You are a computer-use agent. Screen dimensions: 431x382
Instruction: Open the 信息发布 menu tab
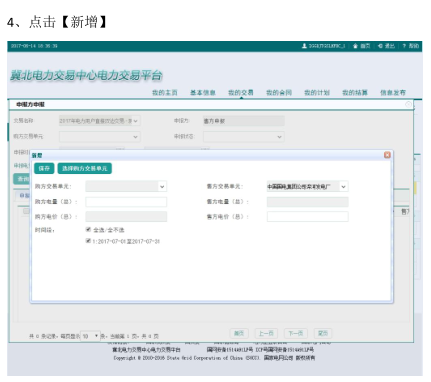click(393, 93)
